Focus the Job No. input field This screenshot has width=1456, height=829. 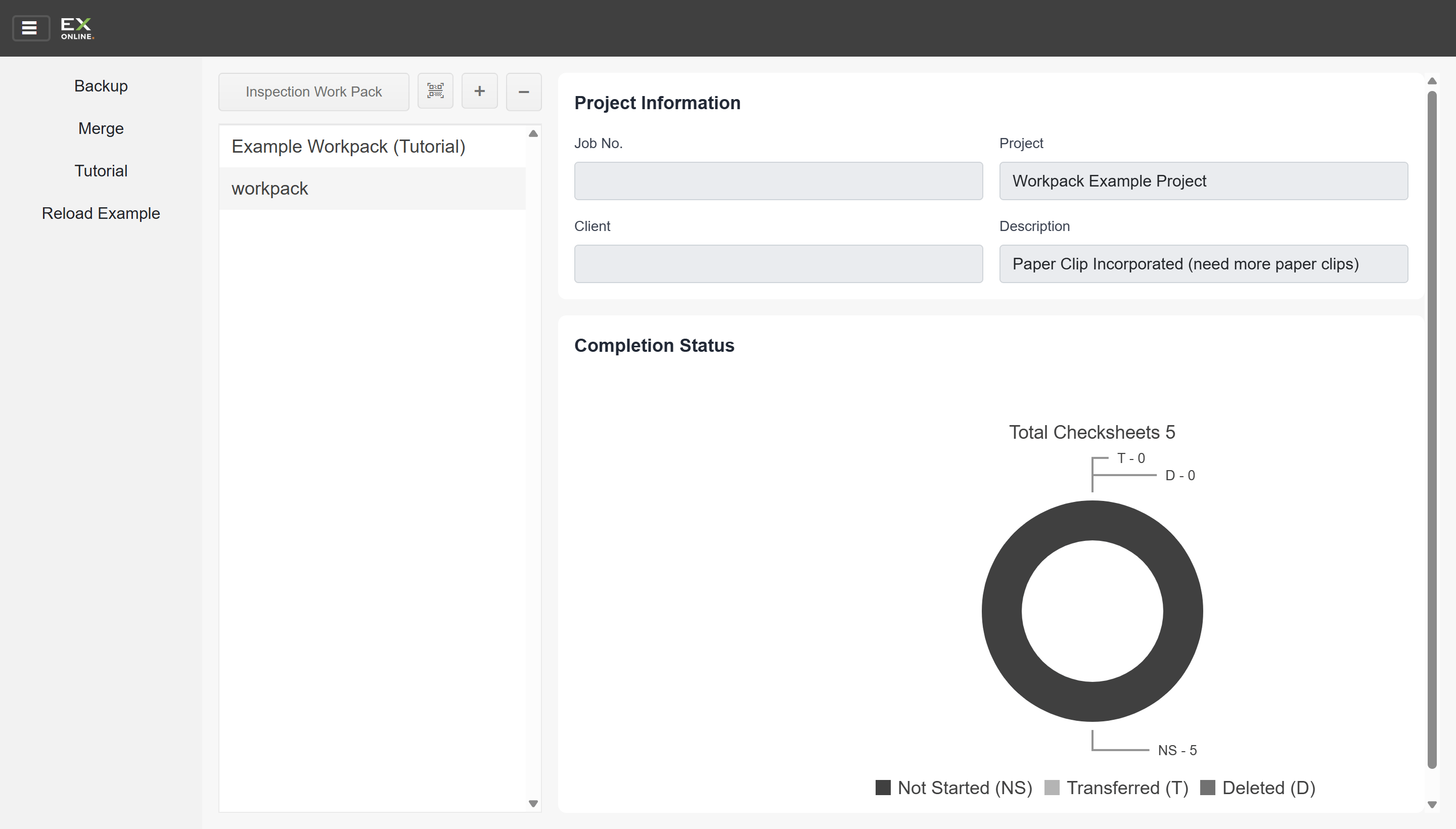[779, 181]
